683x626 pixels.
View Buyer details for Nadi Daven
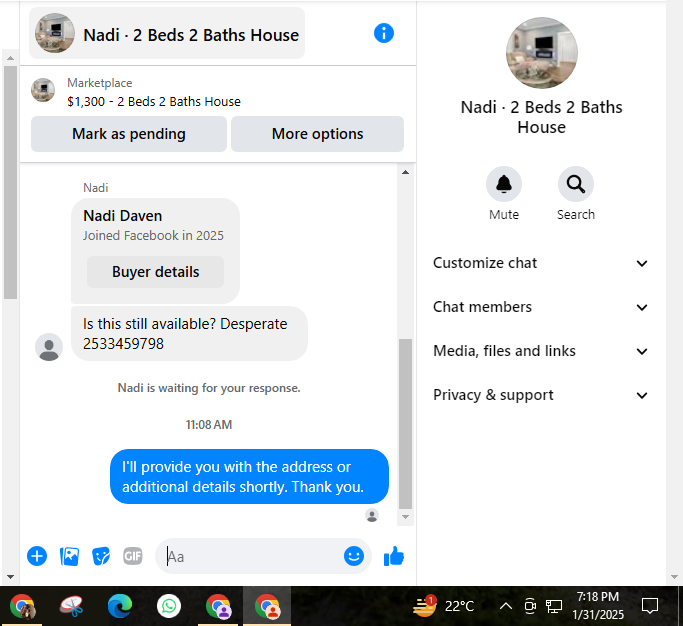pos(156,272)
